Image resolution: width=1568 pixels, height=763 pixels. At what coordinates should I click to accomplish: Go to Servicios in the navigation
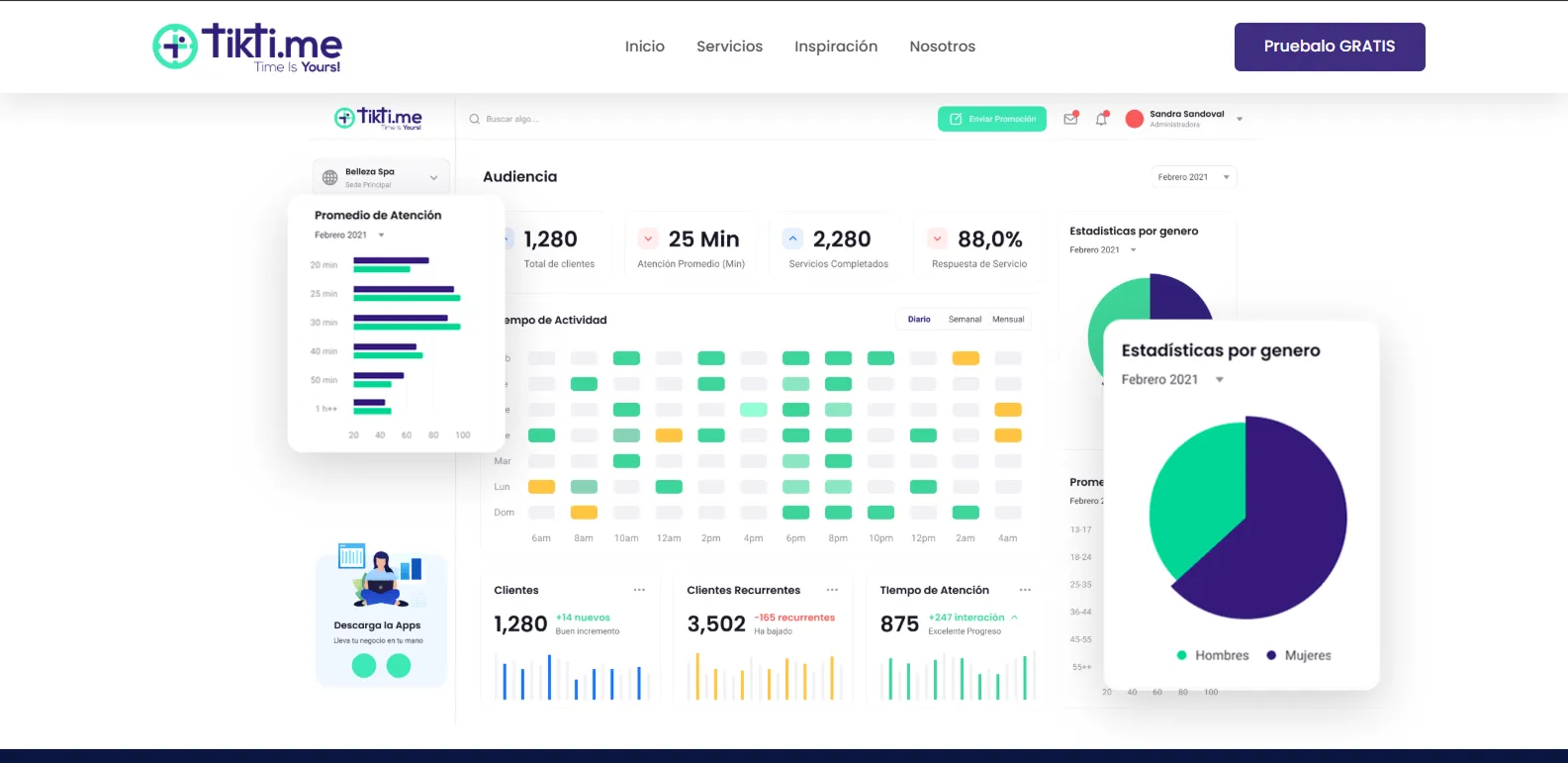[730, 47]
